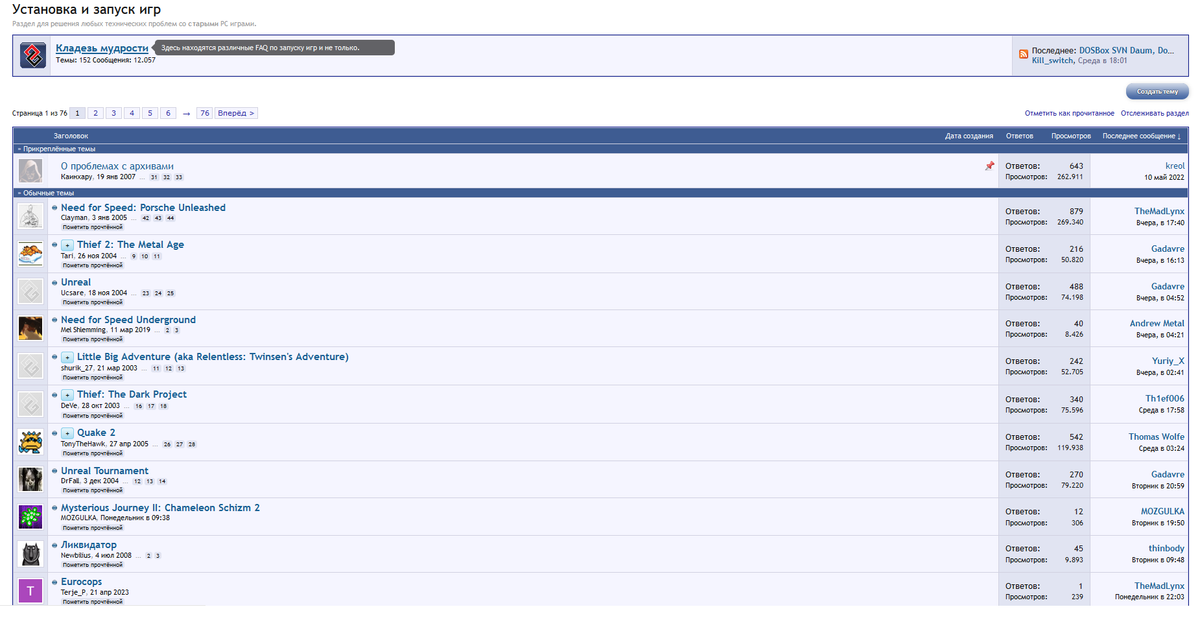Open page 44 of Porsche Unleashed thread

pos(170,217)
